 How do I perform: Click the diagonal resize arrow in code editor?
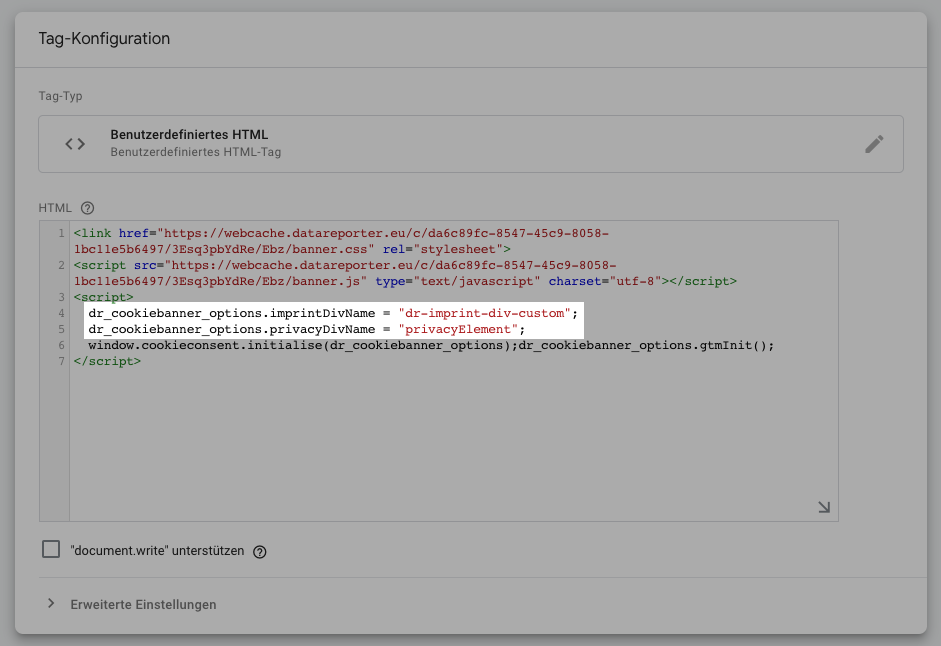823,507
